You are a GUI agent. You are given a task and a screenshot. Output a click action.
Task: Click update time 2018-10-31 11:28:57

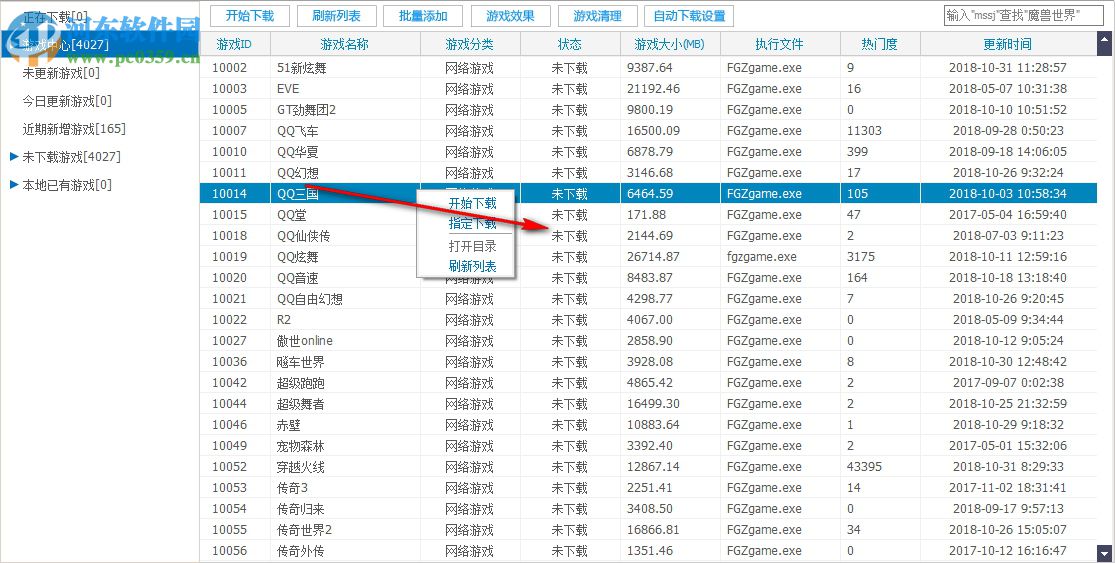point(1008,68)
